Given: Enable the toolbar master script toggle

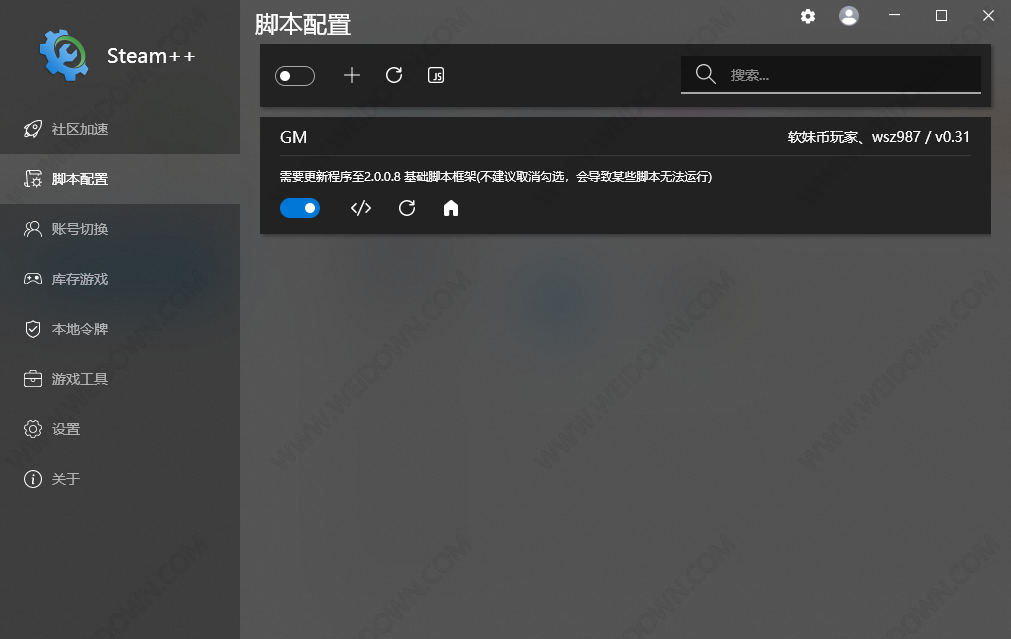Looking at the screenshot, I should pyautogui.click(x=295, y=76).
